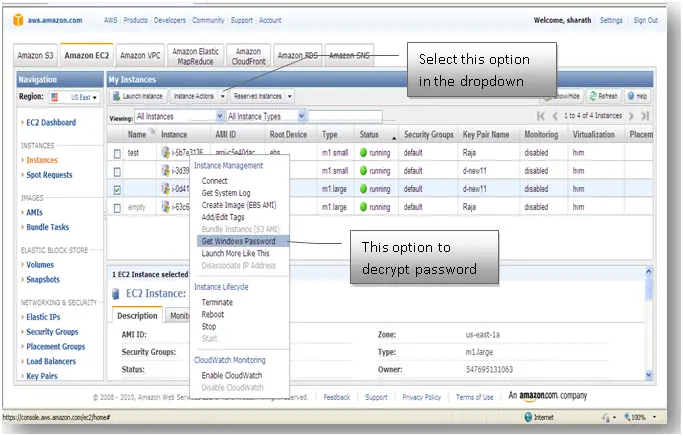Click Privacy Policy footer link

click(421, 397)
